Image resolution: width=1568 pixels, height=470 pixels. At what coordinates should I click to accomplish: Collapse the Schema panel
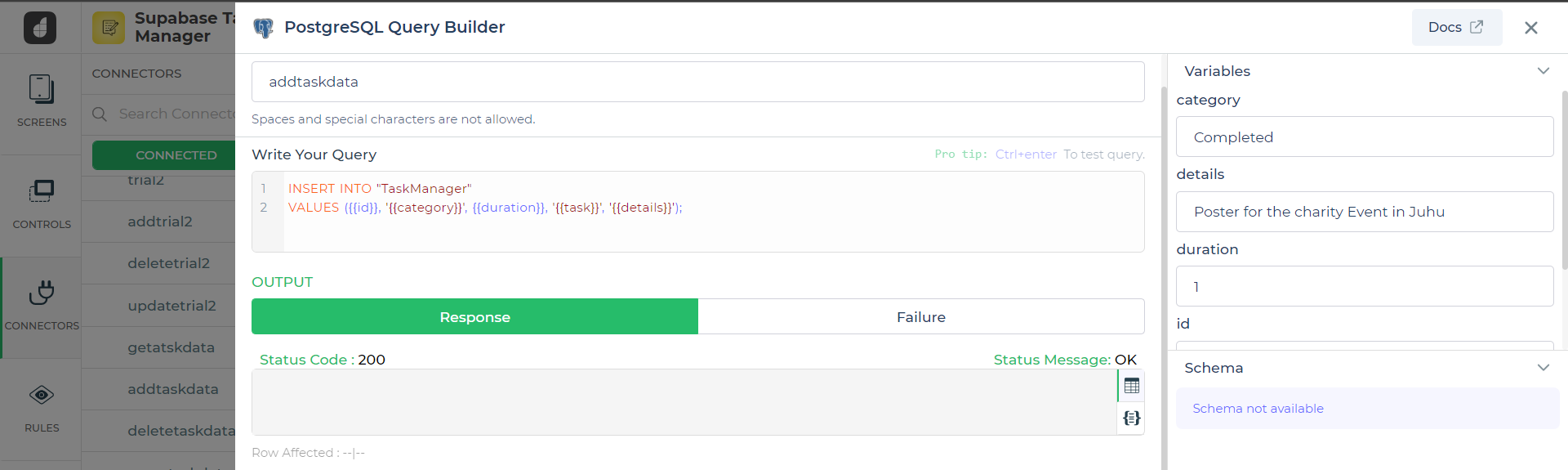1543,368
